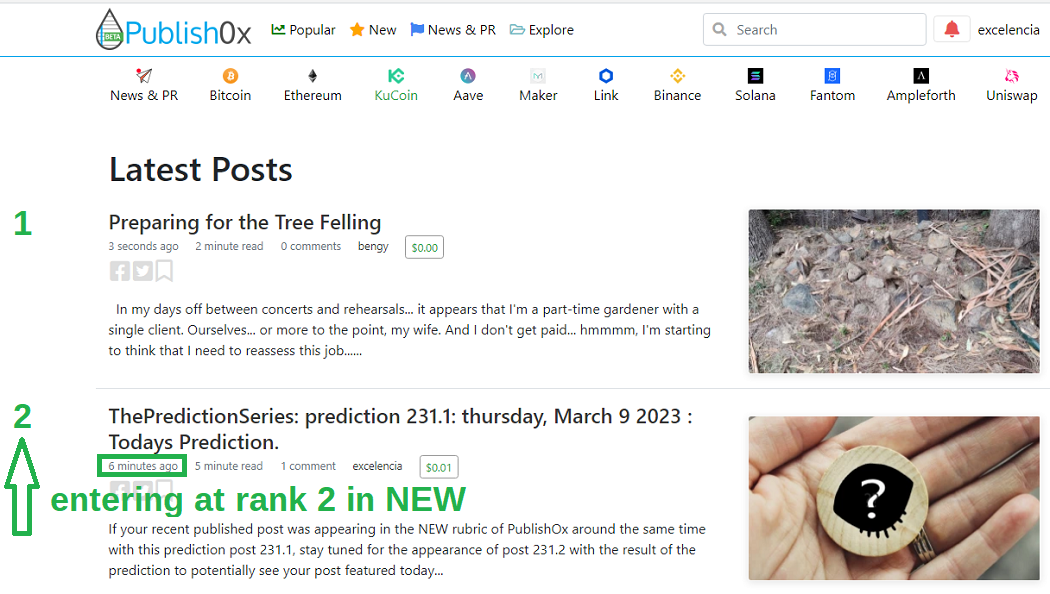The image size is (1050, 594).
Task: Select the Link category icon
Action: coord(606,76)
